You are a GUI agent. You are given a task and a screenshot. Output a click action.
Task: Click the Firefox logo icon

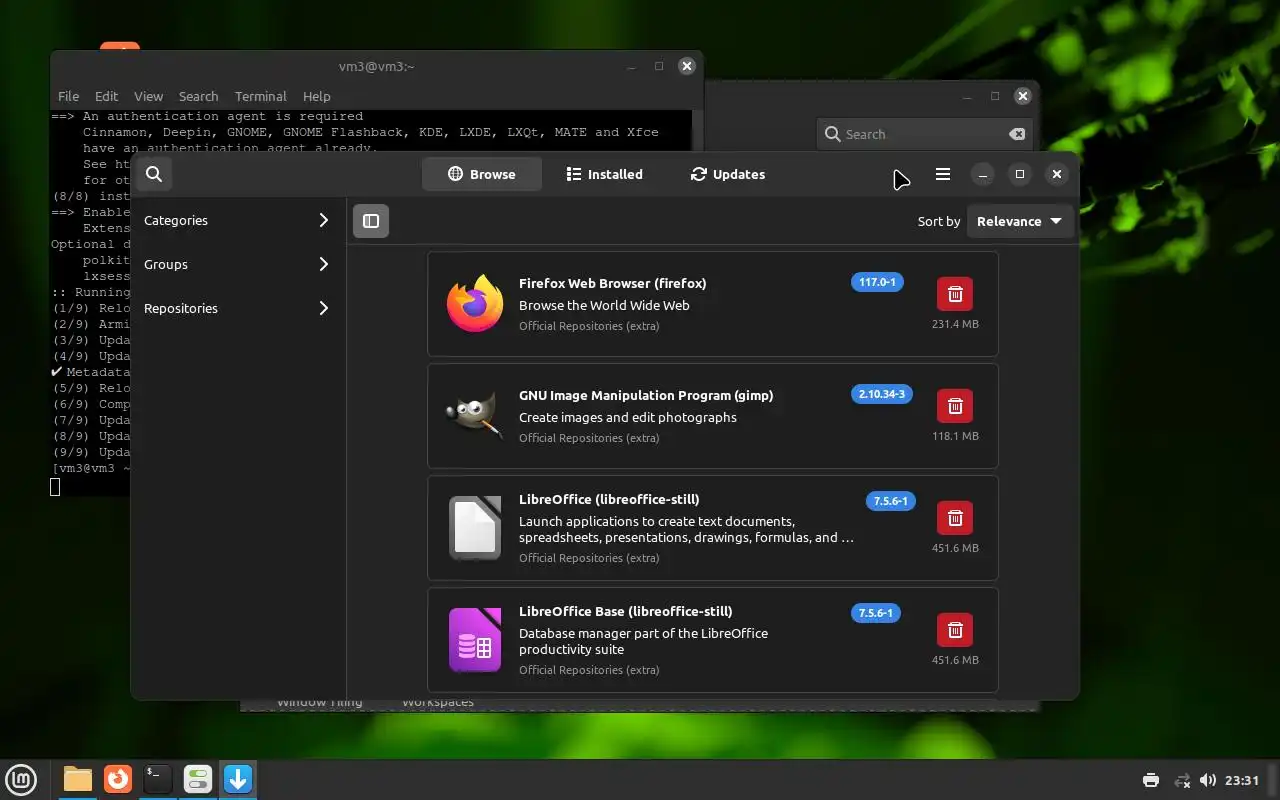pos(475,303)
